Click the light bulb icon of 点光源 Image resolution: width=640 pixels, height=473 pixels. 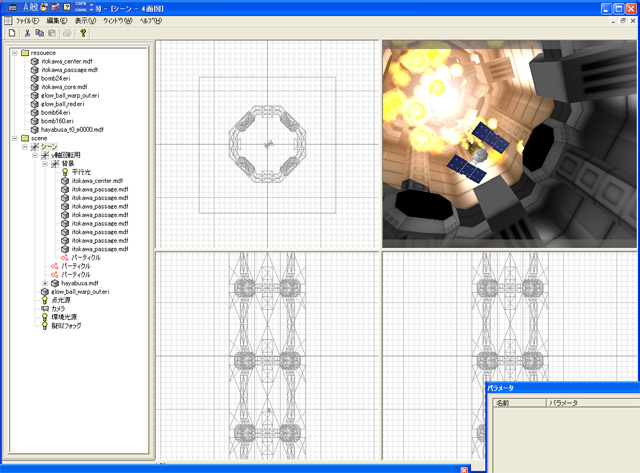pos(45,300)
